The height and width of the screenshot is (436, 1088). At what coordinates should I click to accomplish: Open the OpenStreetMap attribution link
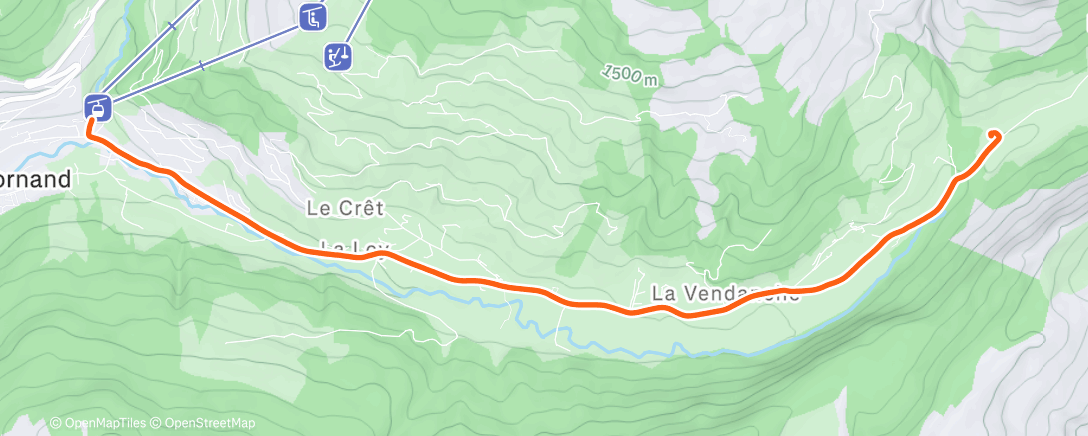point(203,423)
